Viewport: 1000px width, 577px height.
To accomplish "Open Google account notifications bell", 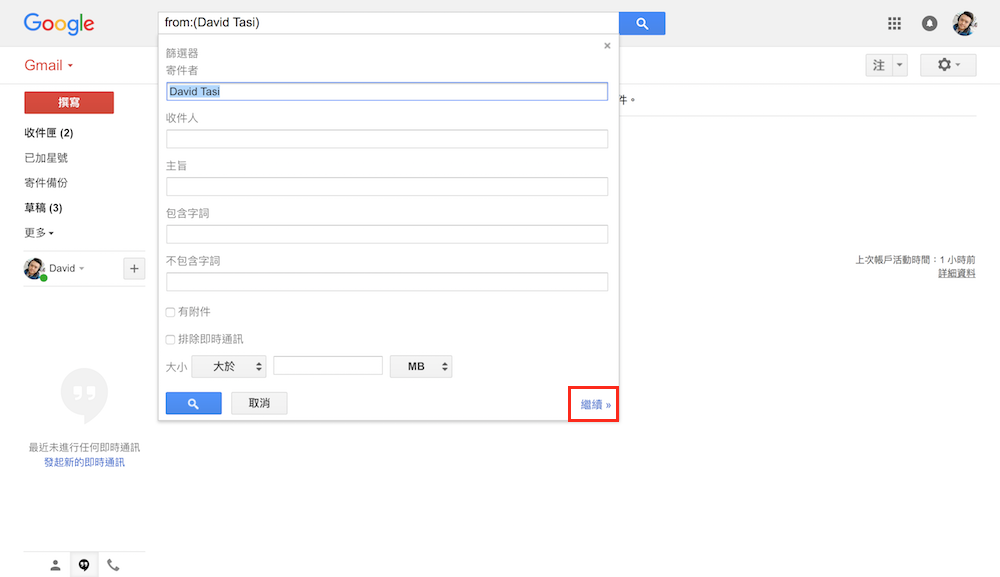I will (930, 23).
